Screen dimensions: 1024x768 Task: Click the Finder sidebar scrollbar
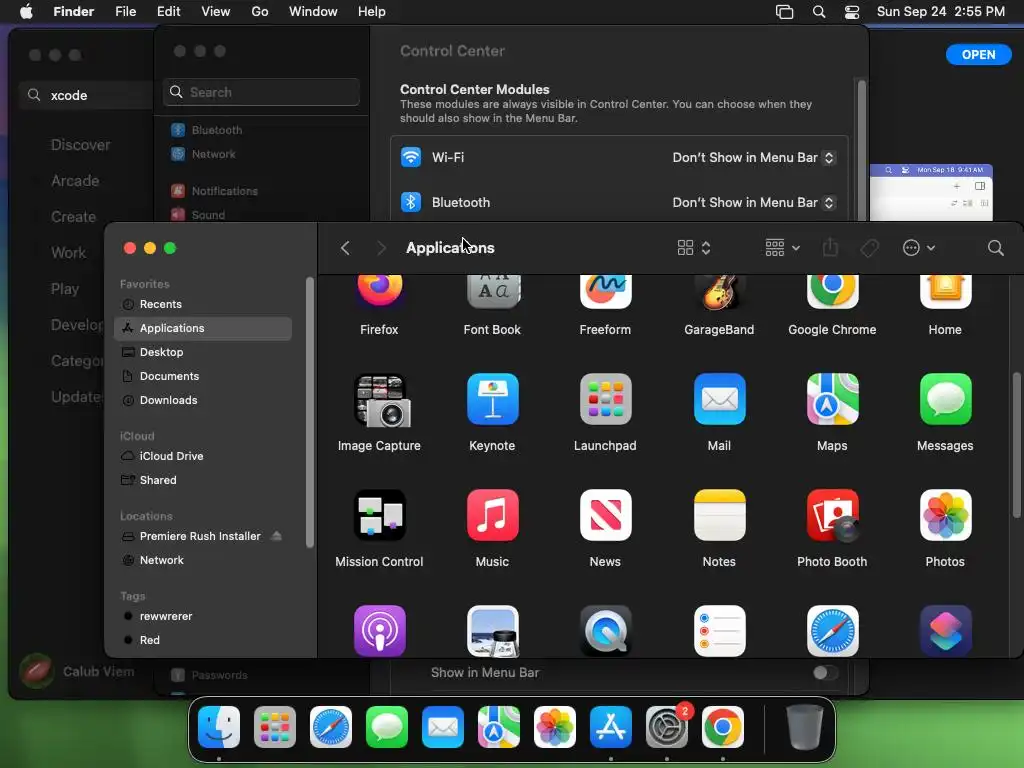click(310, 412)
